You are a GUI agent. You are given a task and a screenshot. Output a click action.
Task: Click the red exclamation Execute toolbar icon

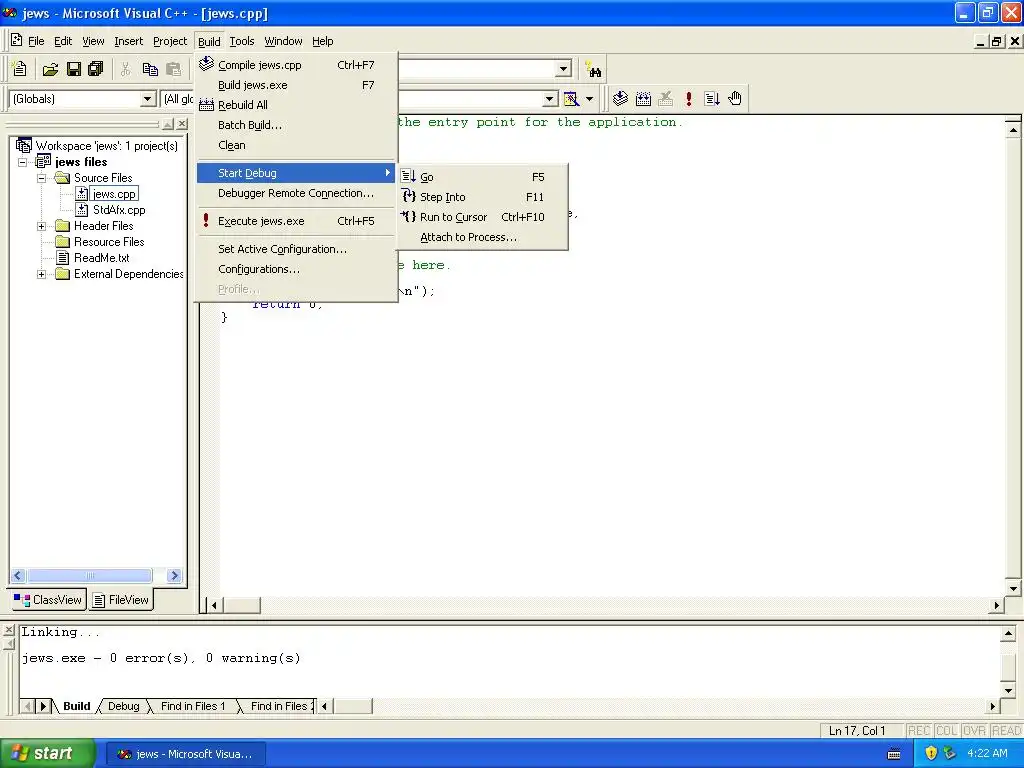(x=688, y=99)
